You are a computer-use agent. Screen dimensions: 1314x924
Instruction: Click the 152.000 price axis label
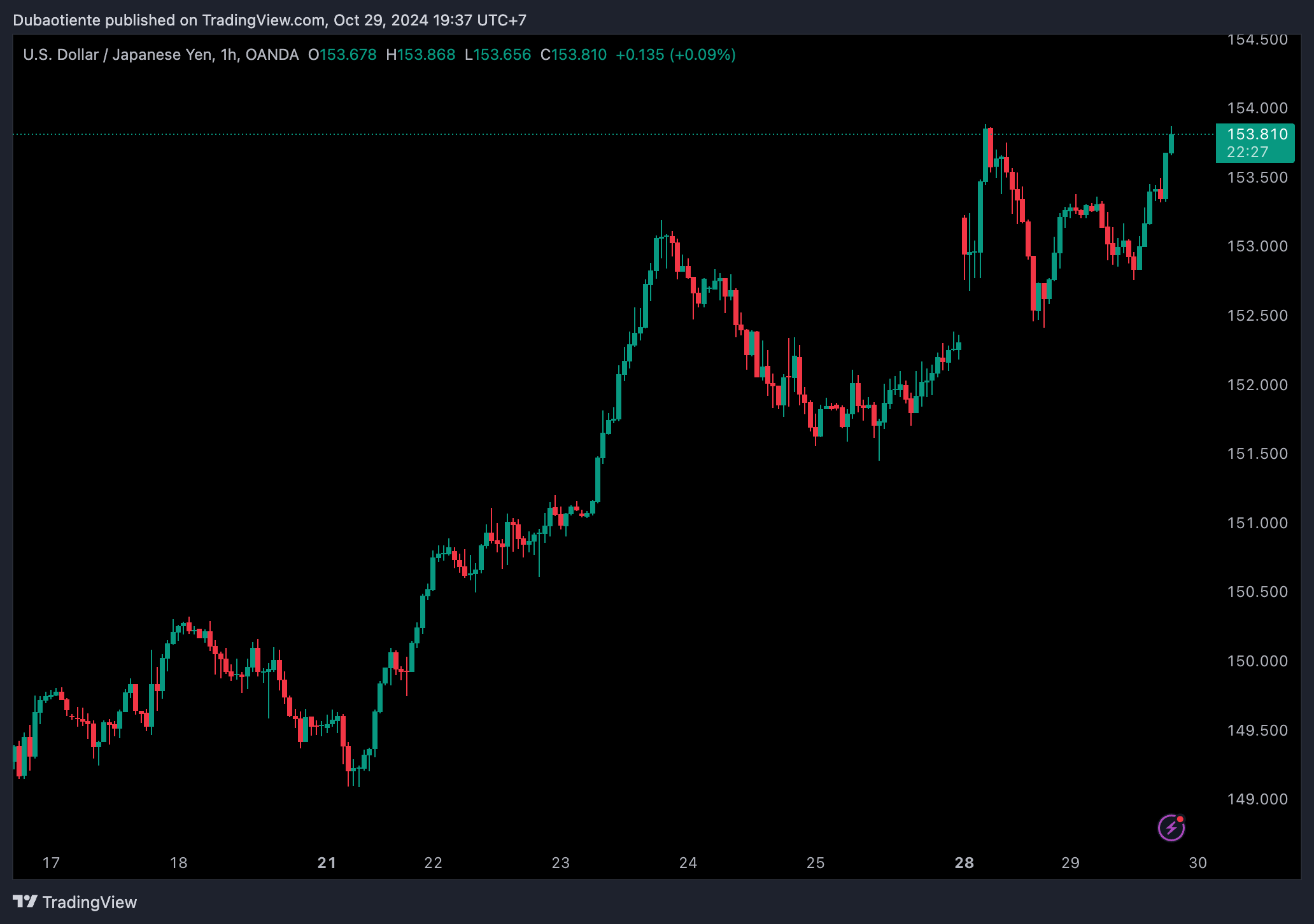tap(1257, 385)
